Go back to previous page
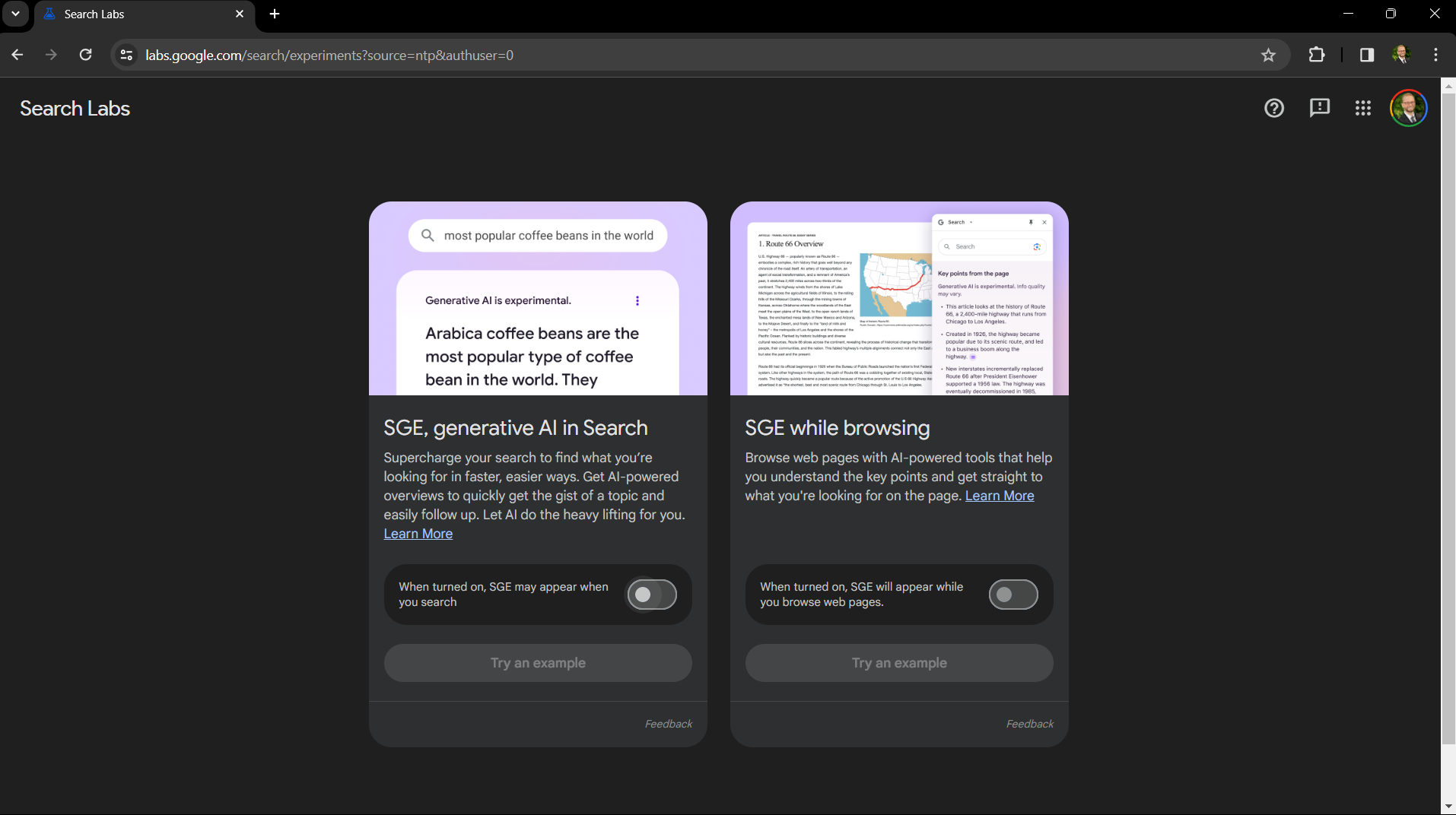Viewport: 1456px width, 815px height. [x=17, y=55]
